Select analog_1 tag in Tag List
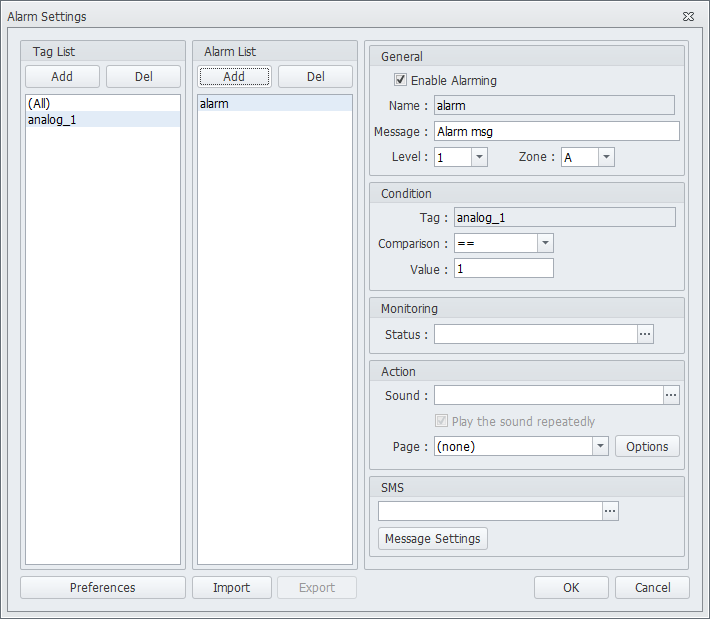The height and width of the screenshot is (619, 710). tap(103, 120)
